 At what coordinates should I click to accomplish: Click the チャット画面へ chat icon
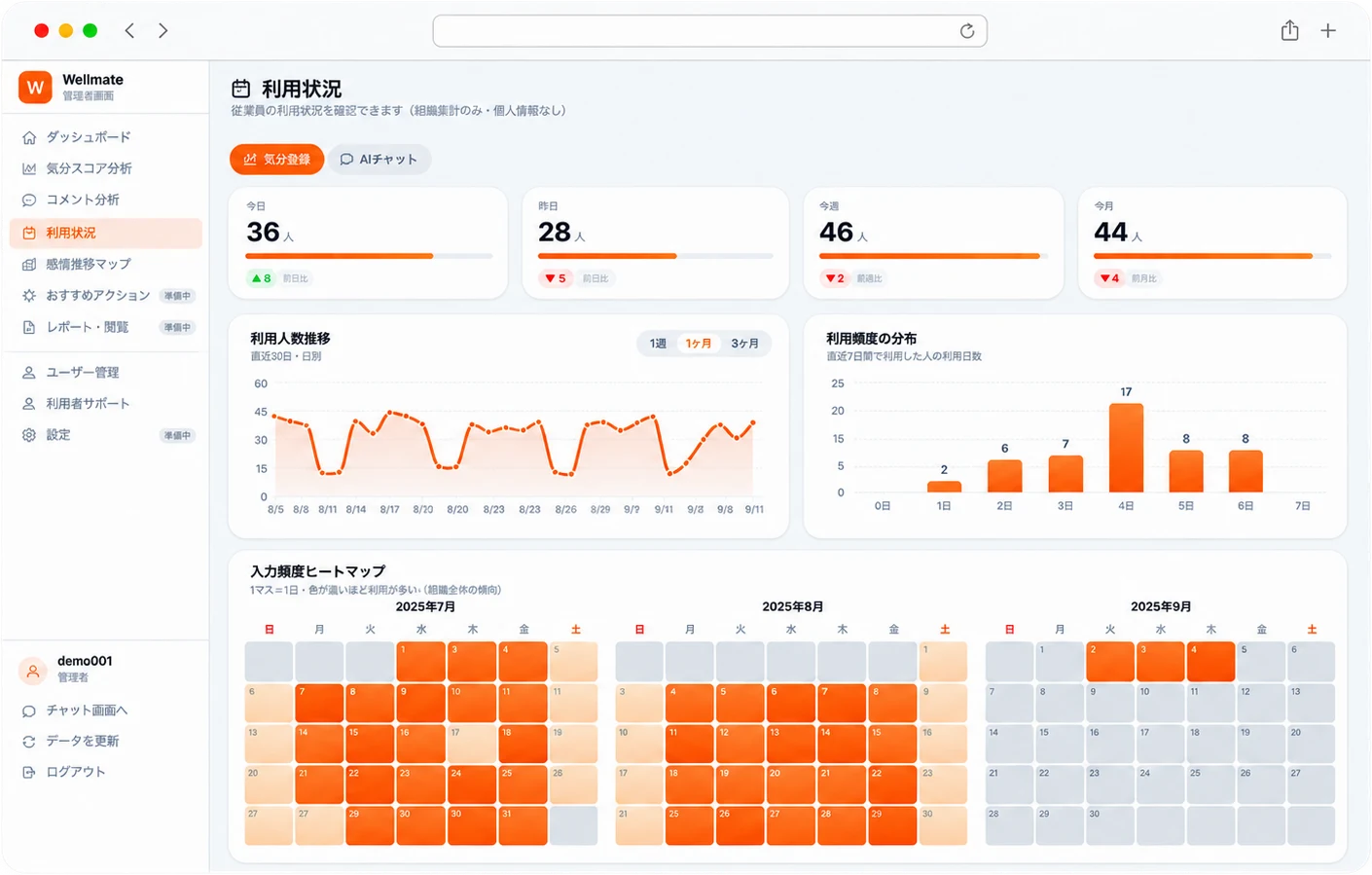point(29,711)
